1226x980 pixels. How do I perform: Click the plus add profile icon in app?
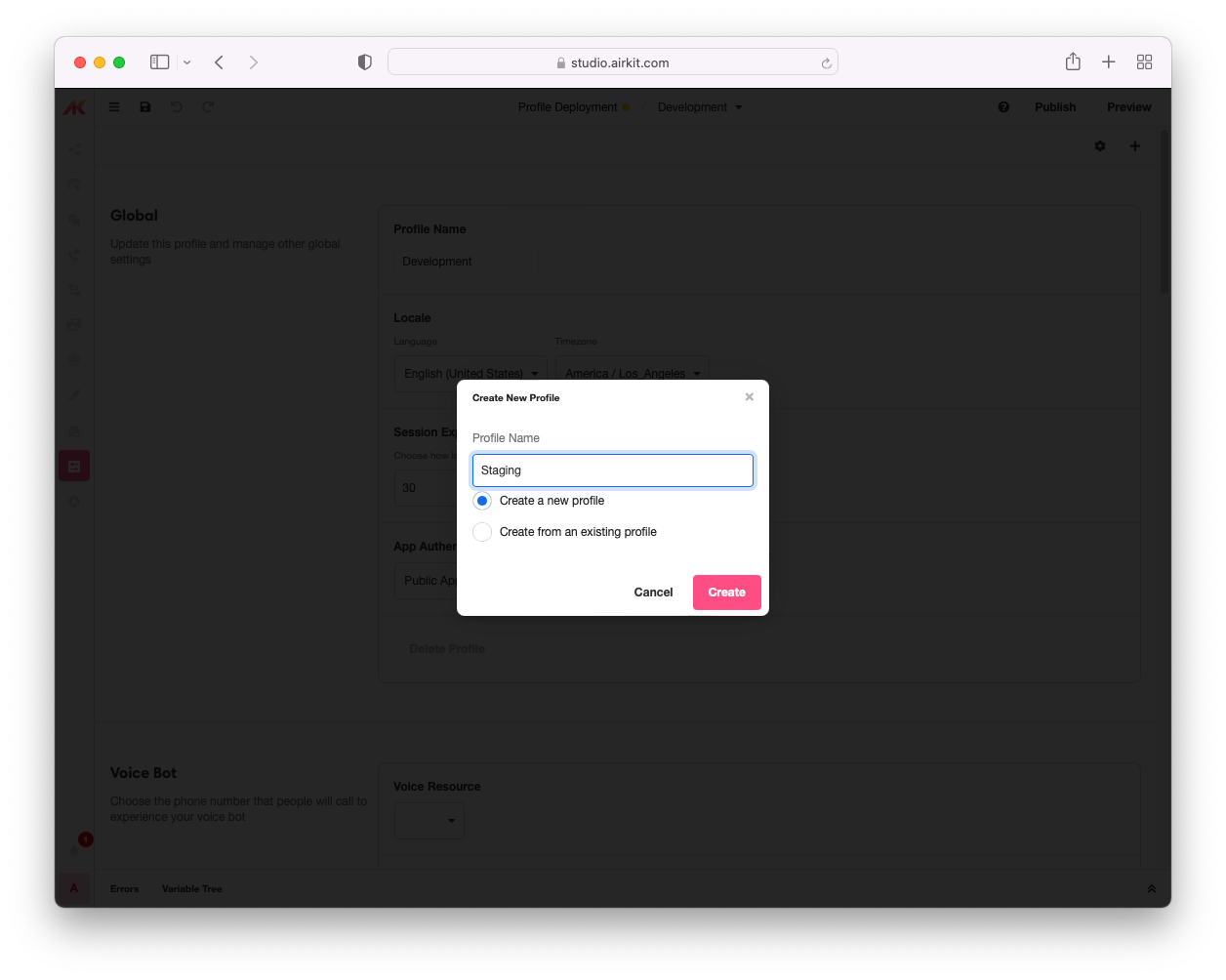[1135, 146]
